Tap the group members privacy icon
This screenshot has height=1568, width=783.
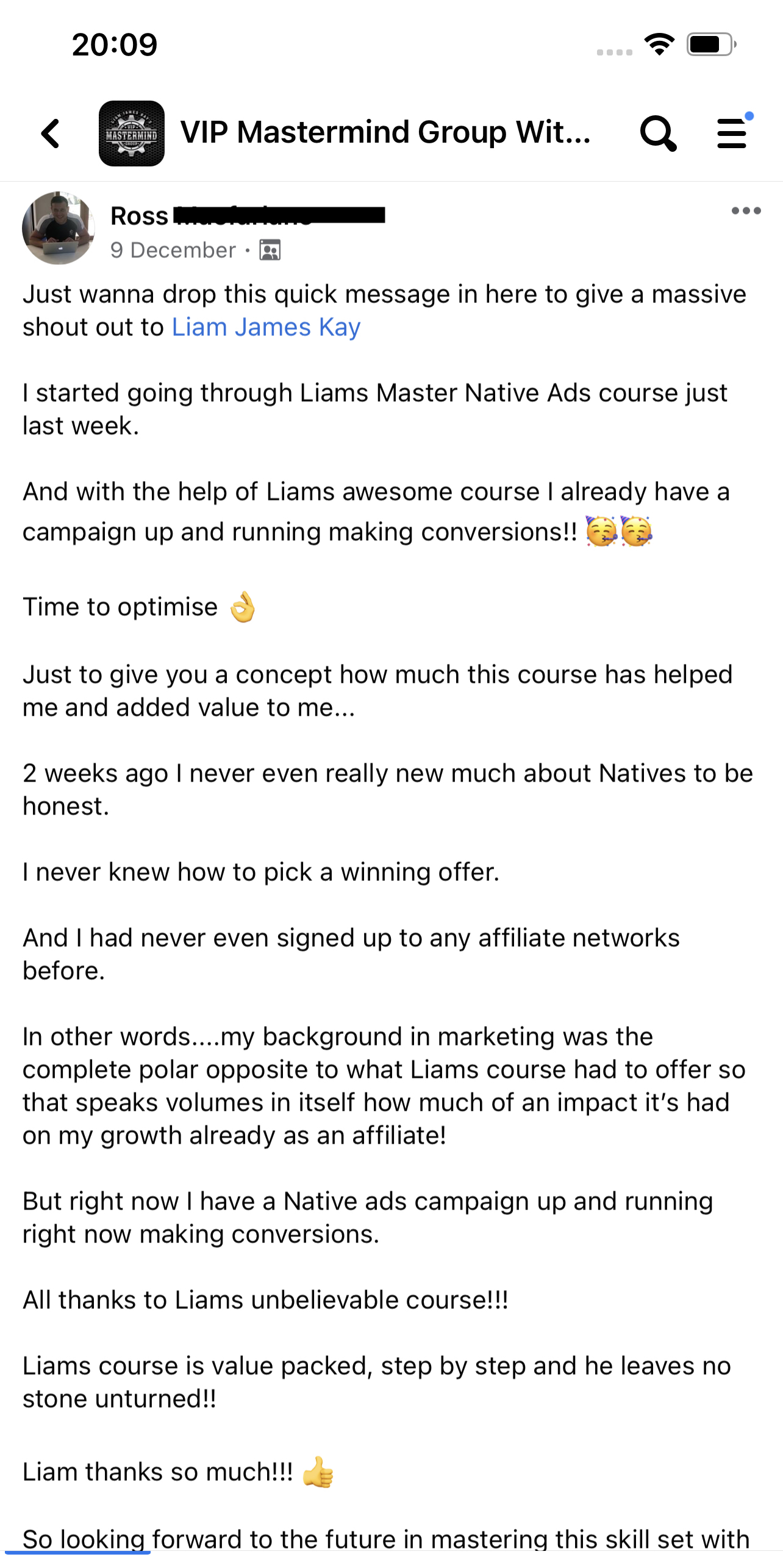point(270,250)
